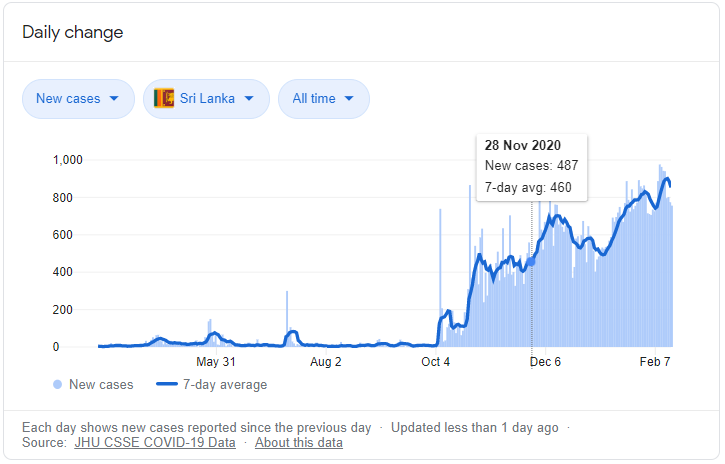This screenshot has height=464, width=725.
Task: Click the Aug 2 axis label
Action: click(326, 361)
